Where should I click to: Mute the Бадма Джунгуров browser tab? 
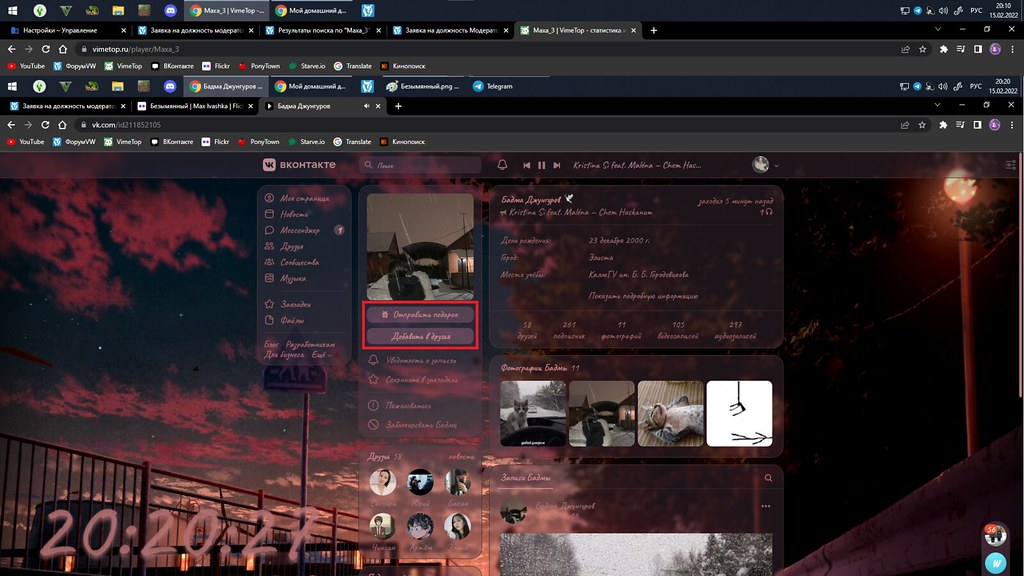tap(366, 105)
